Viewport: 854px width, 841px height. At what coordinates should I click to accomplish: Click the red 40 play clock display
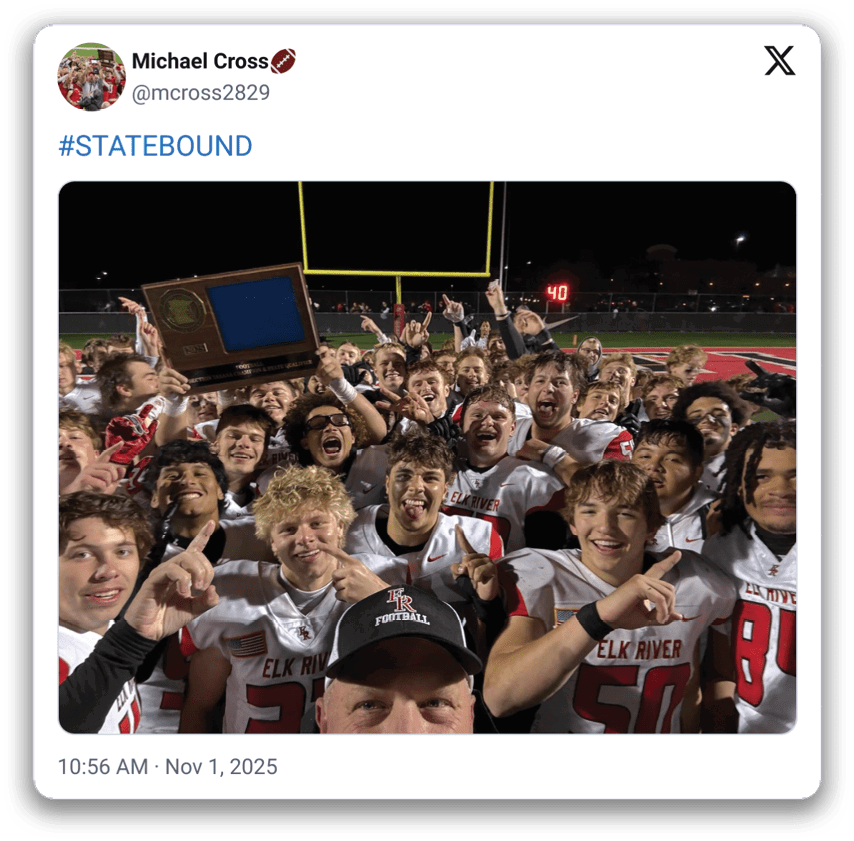557,292
